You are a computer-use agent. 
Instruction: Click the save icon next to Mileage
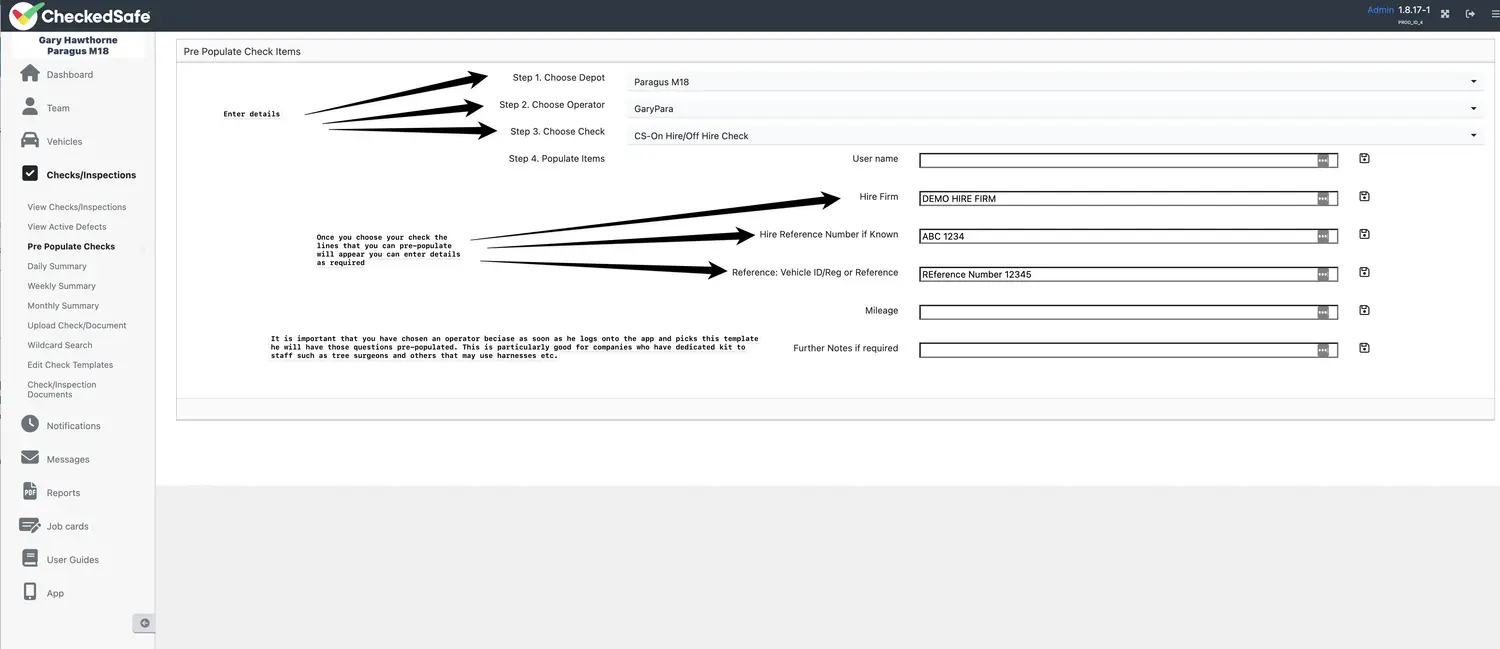1364,310
